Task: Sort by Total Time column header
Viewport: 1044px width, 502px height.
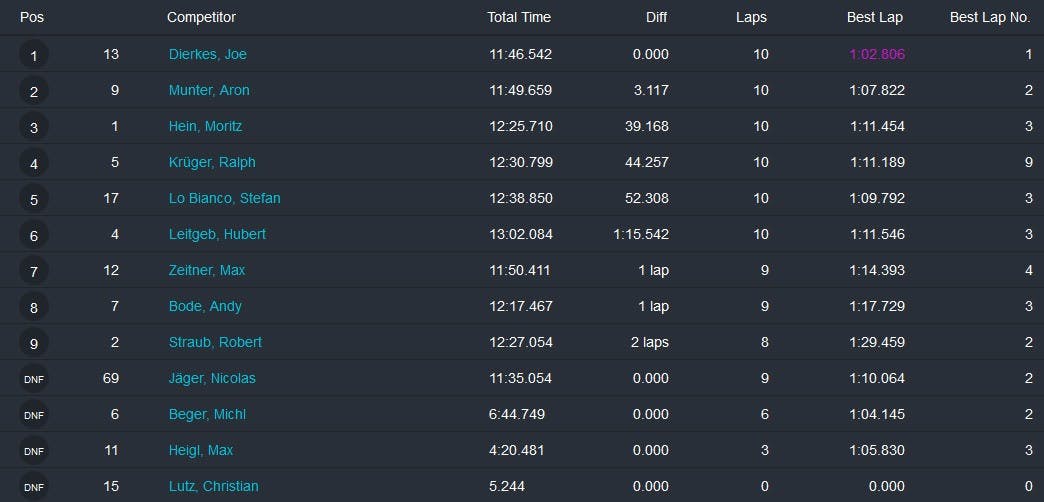Action: (519, 17)
